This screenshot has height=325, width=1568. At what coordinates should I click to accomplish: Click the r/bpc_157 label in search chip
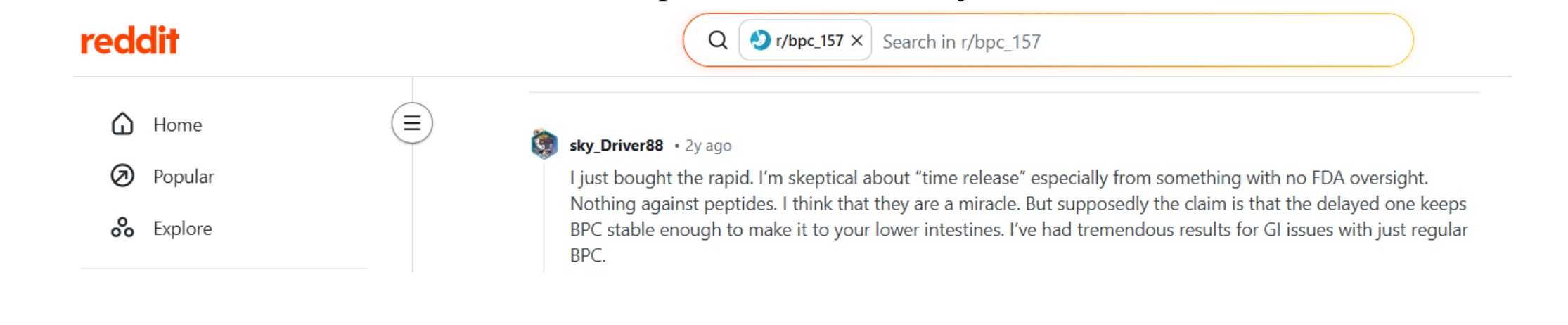click(x=809, y=41)
